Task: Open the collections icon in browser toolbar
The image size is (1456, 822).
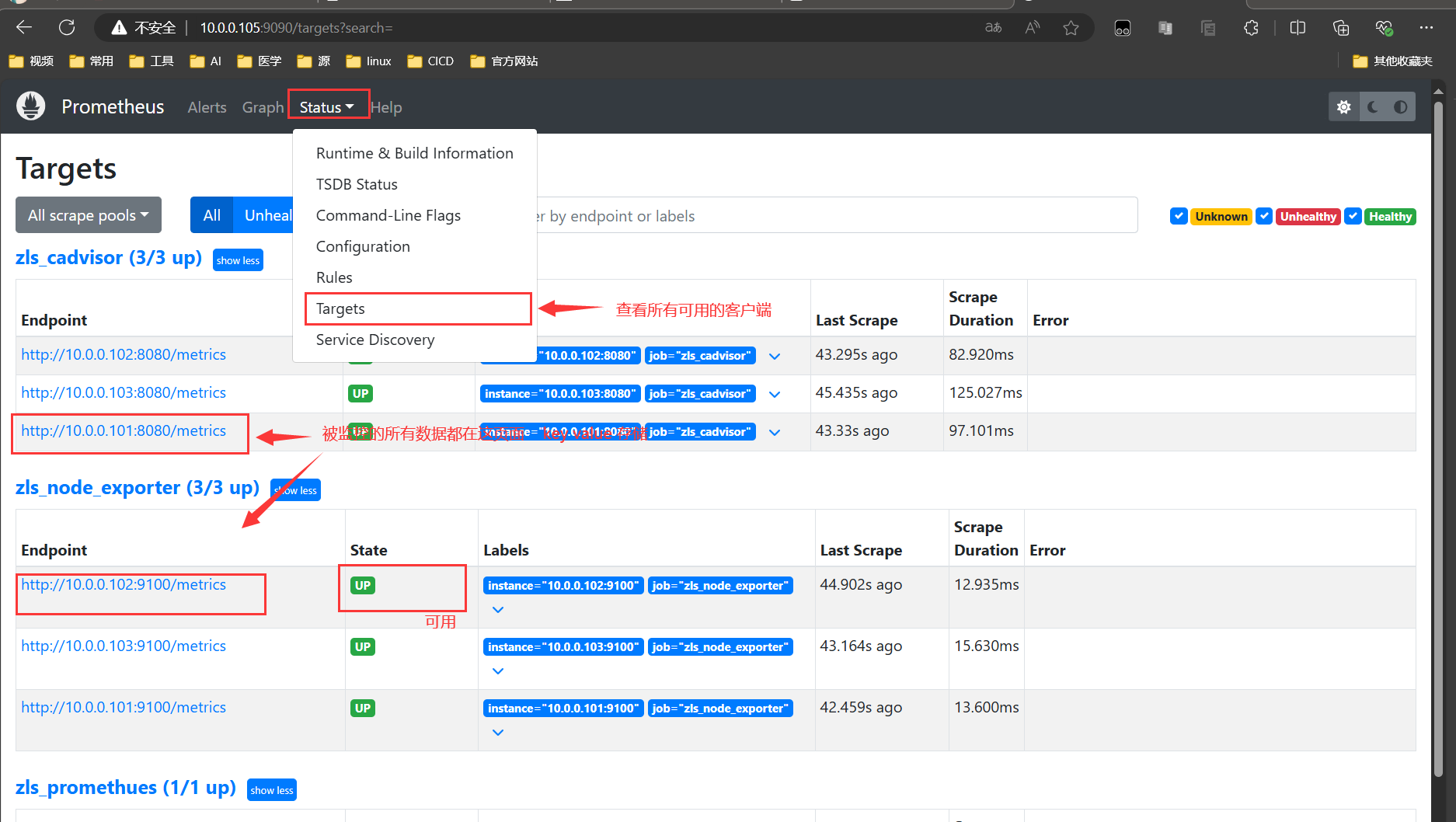Action: pos(1341,28)
